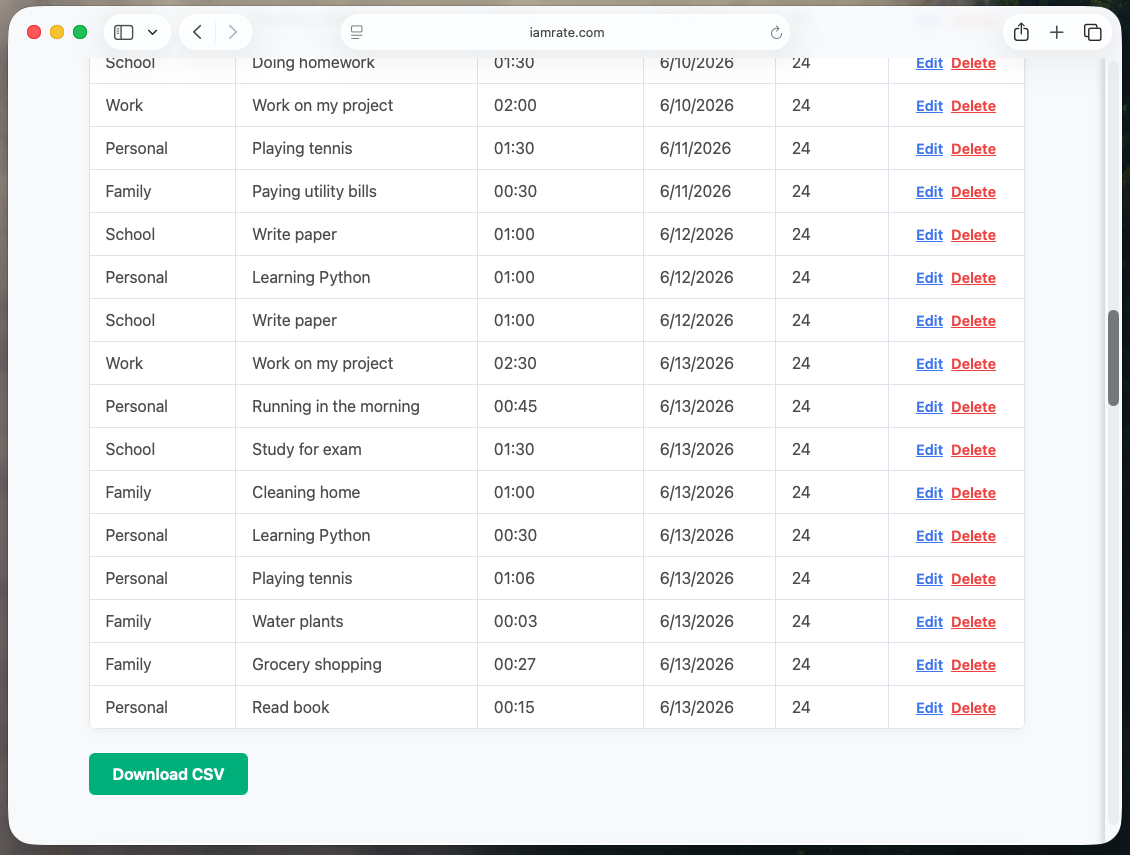Select the 'Read book' cell
The width and height of the screenshot is (1130, 855).
pyautogui.click(x=357, y=707)
